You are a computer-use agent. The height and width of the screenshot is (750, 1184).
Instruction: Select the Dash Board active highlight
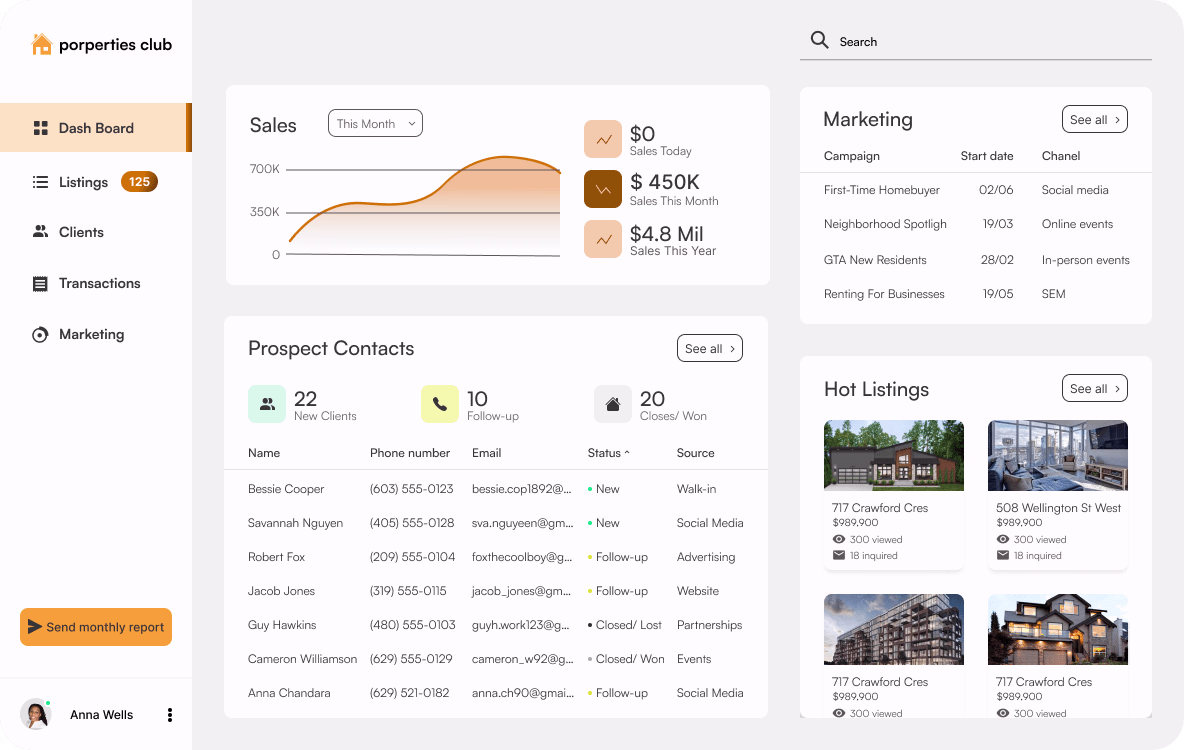95,128
